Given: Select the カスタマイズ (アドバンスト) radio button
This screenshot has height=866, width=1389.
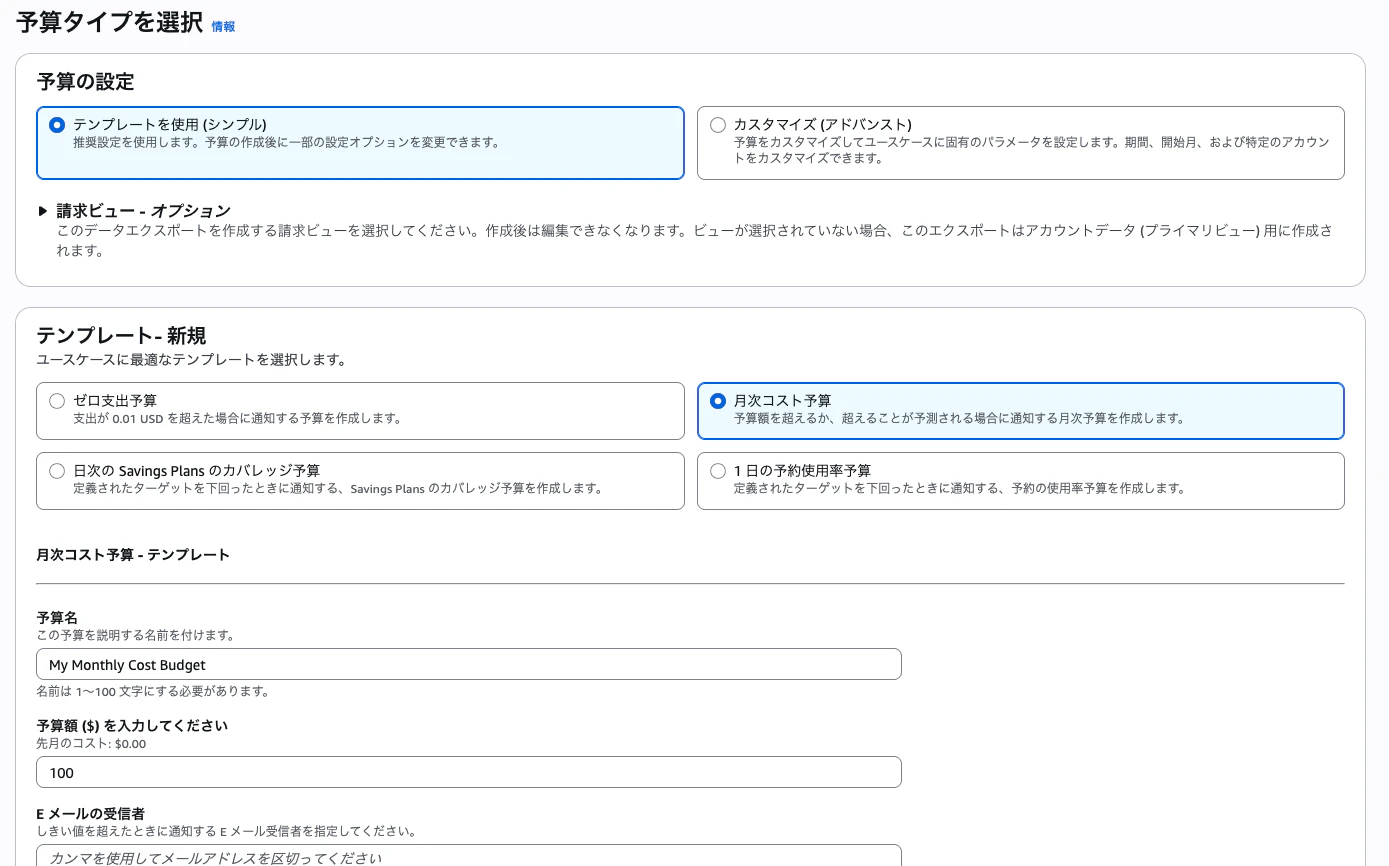Looking at the screenshot, I should (x=718, y=125).
